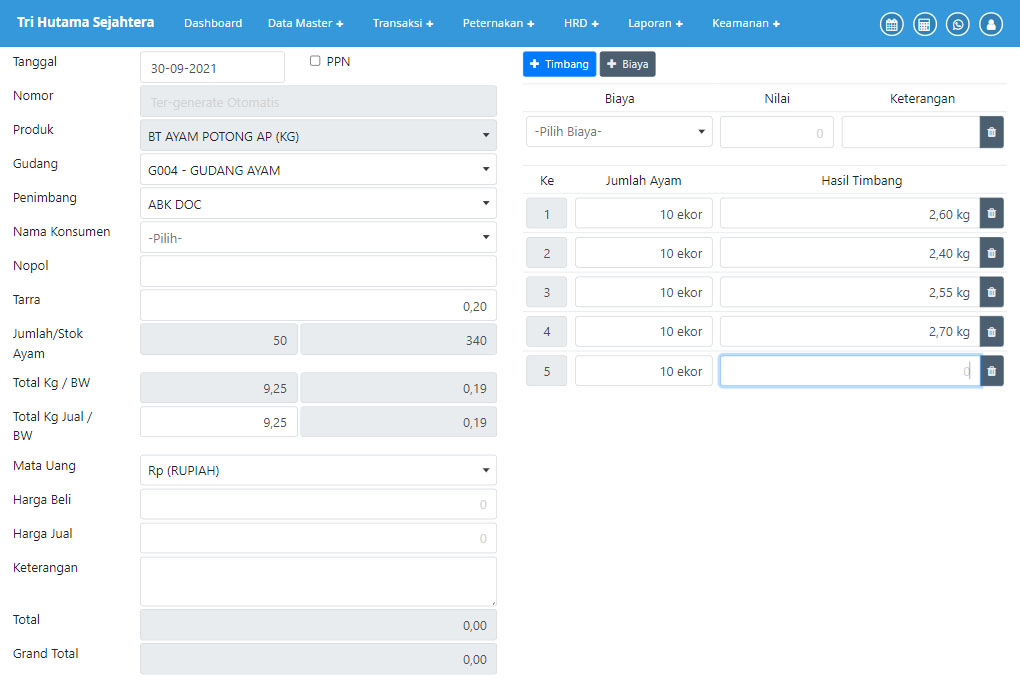Click Hasil Timbang 2,70 kg field
Screen dimensions: 1020x680
click(x=850, y=331)
